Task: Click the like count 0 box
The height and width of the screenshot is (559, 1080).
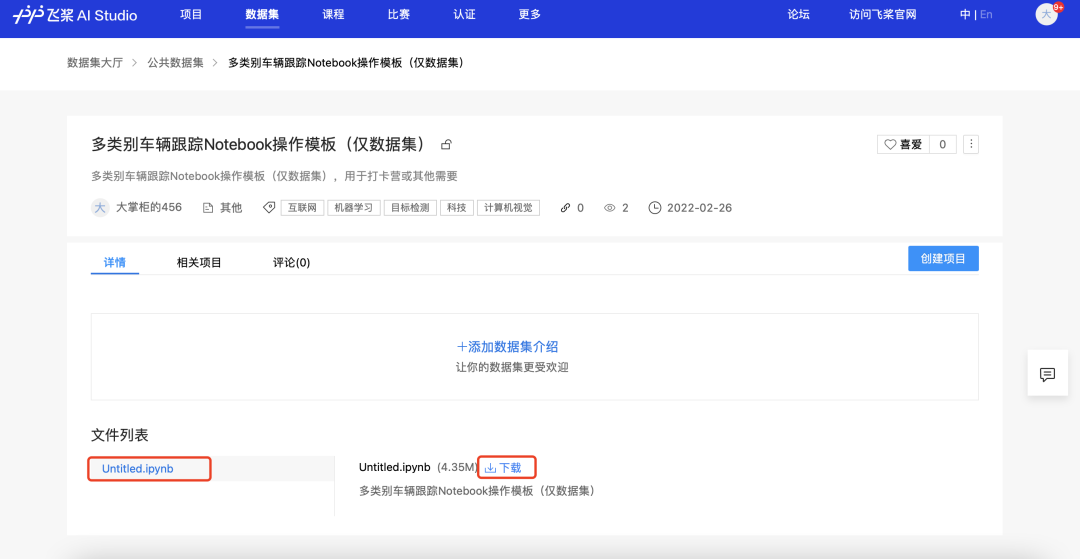Action: click(x=943, y=145)
